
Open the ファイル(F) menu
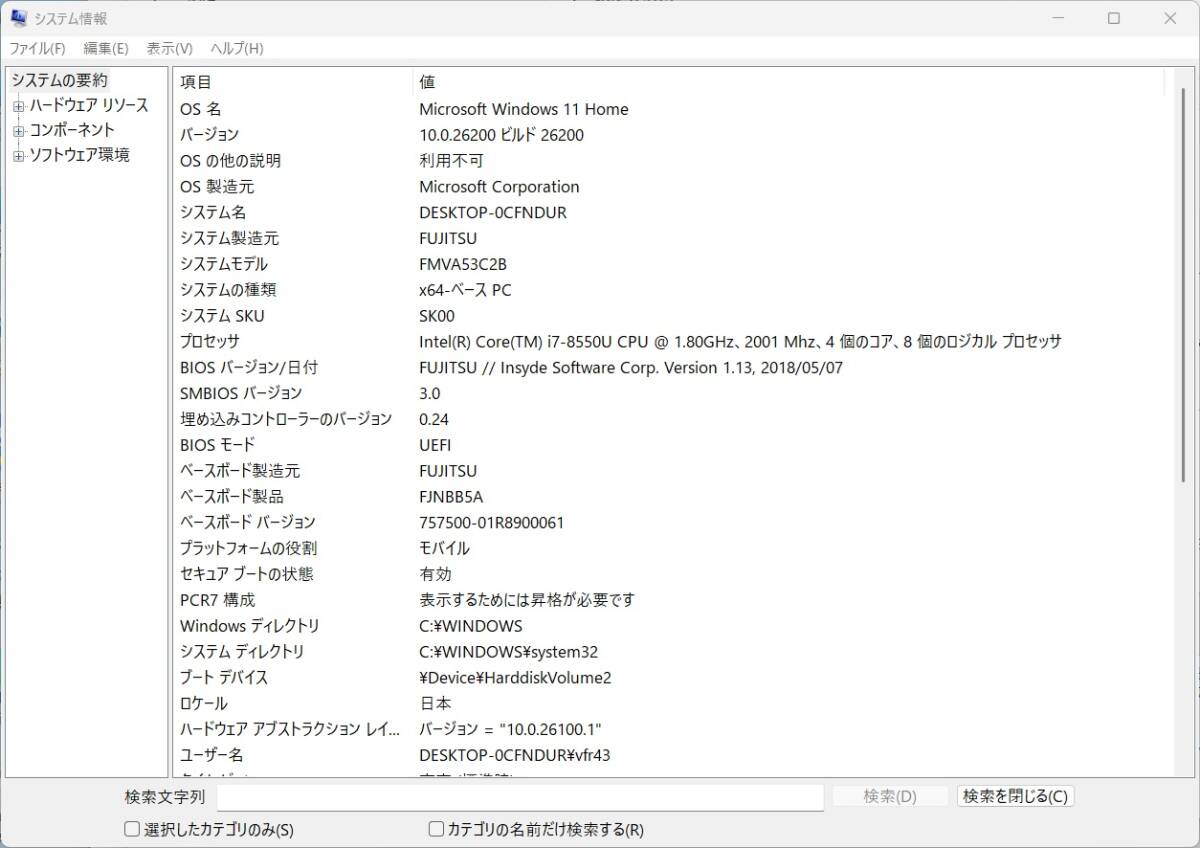click(37, 48)
